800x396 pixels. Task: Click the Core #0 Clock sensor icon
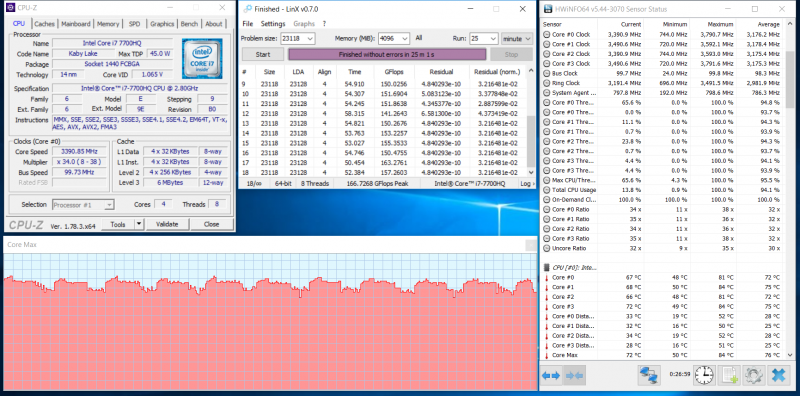click(546, 34)
